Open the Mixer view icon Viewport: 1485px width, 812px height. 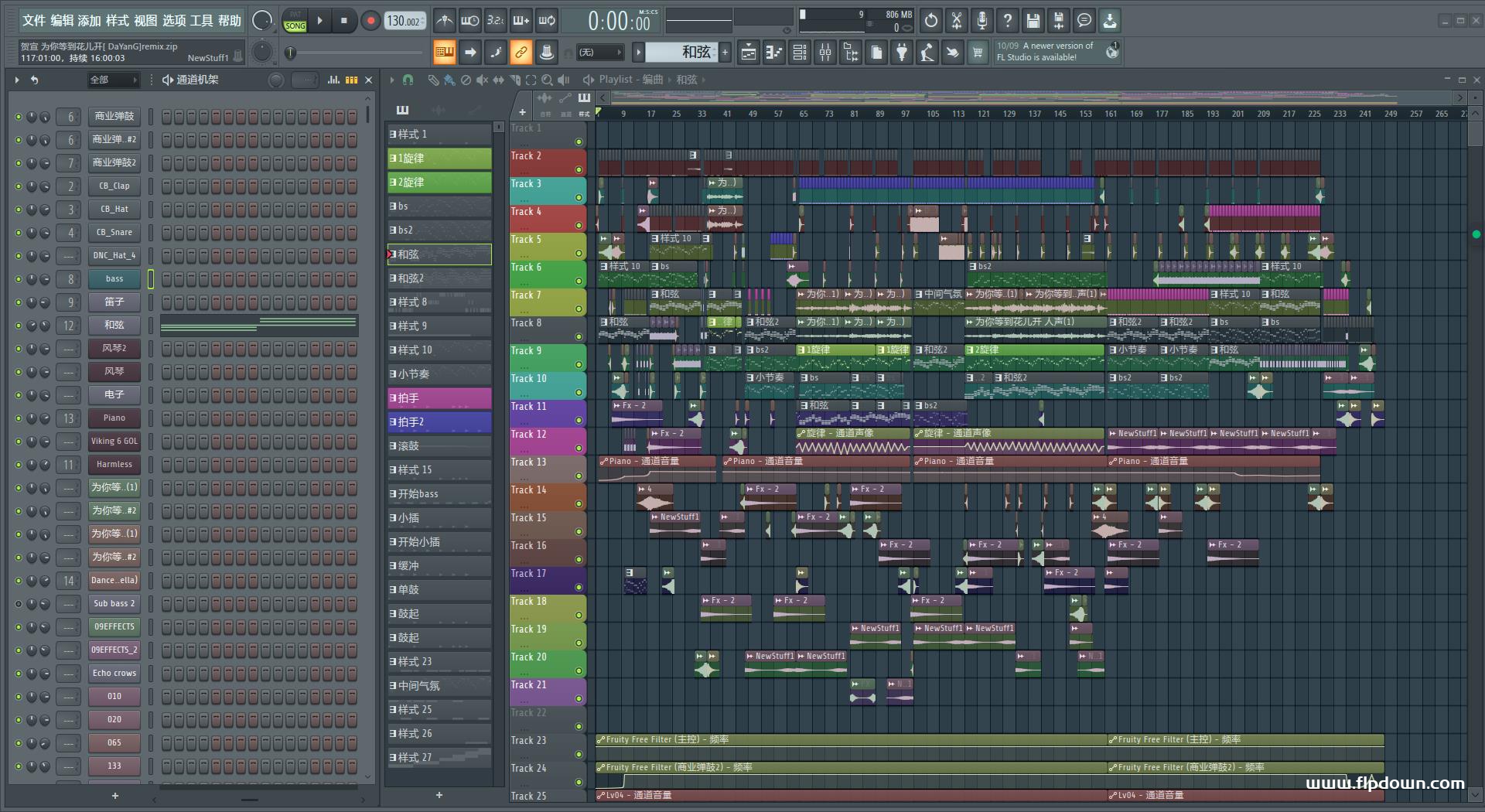(825, 53)
